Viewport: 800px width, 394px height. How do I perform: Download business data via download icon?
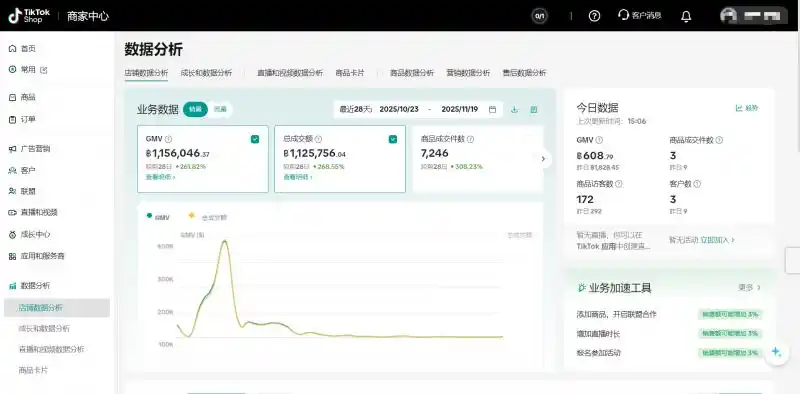[x=514, y=109]
